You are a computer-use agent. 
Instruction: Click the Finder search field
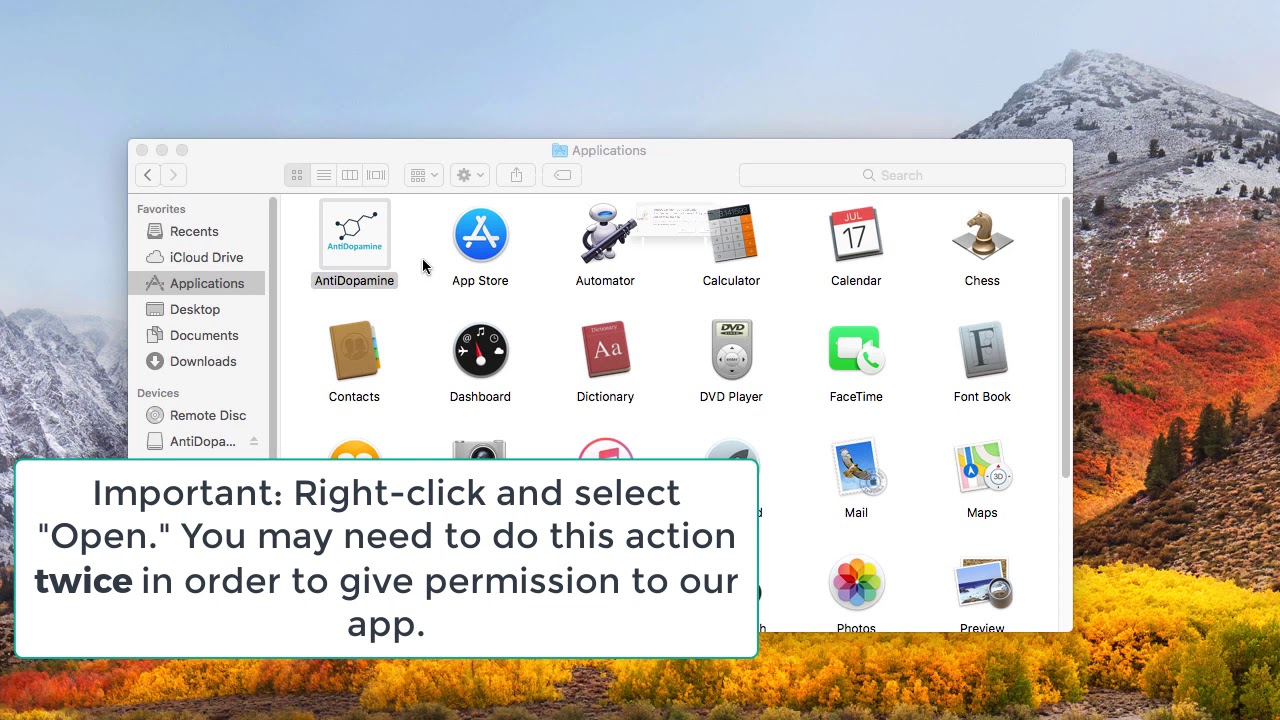[x=902, y=175]
